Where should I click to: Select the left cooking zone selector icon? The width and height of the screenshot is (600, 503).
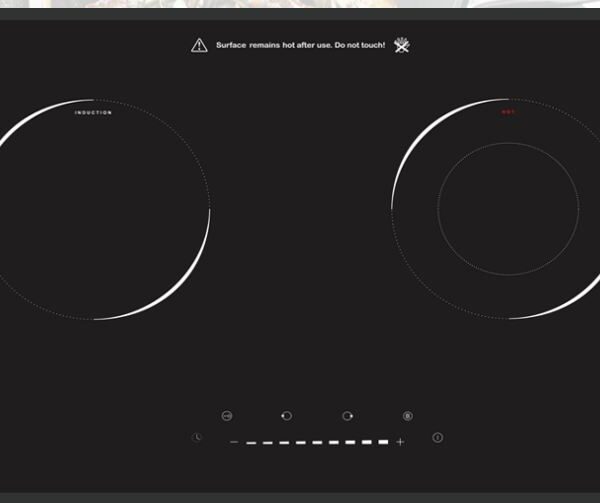287,416
